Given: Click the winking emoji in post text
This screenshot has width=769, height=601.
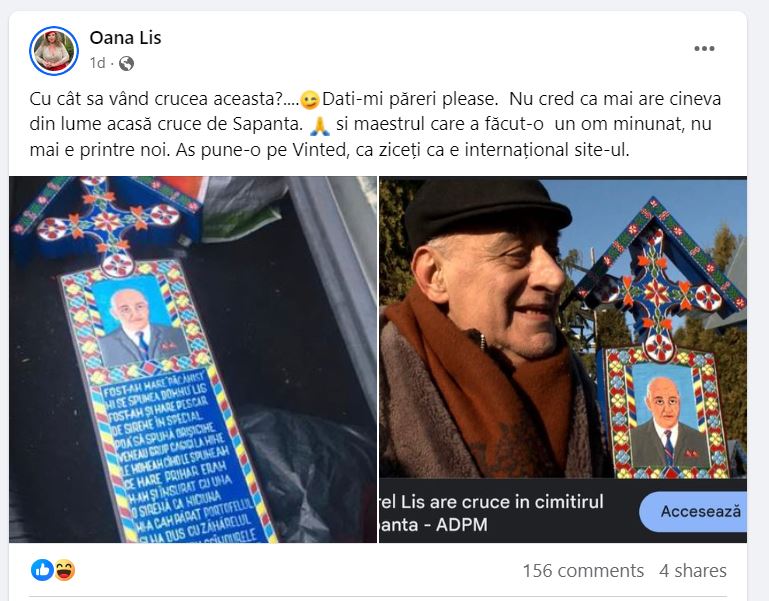Looking at the screenshot, I should [x=309, y=100].
